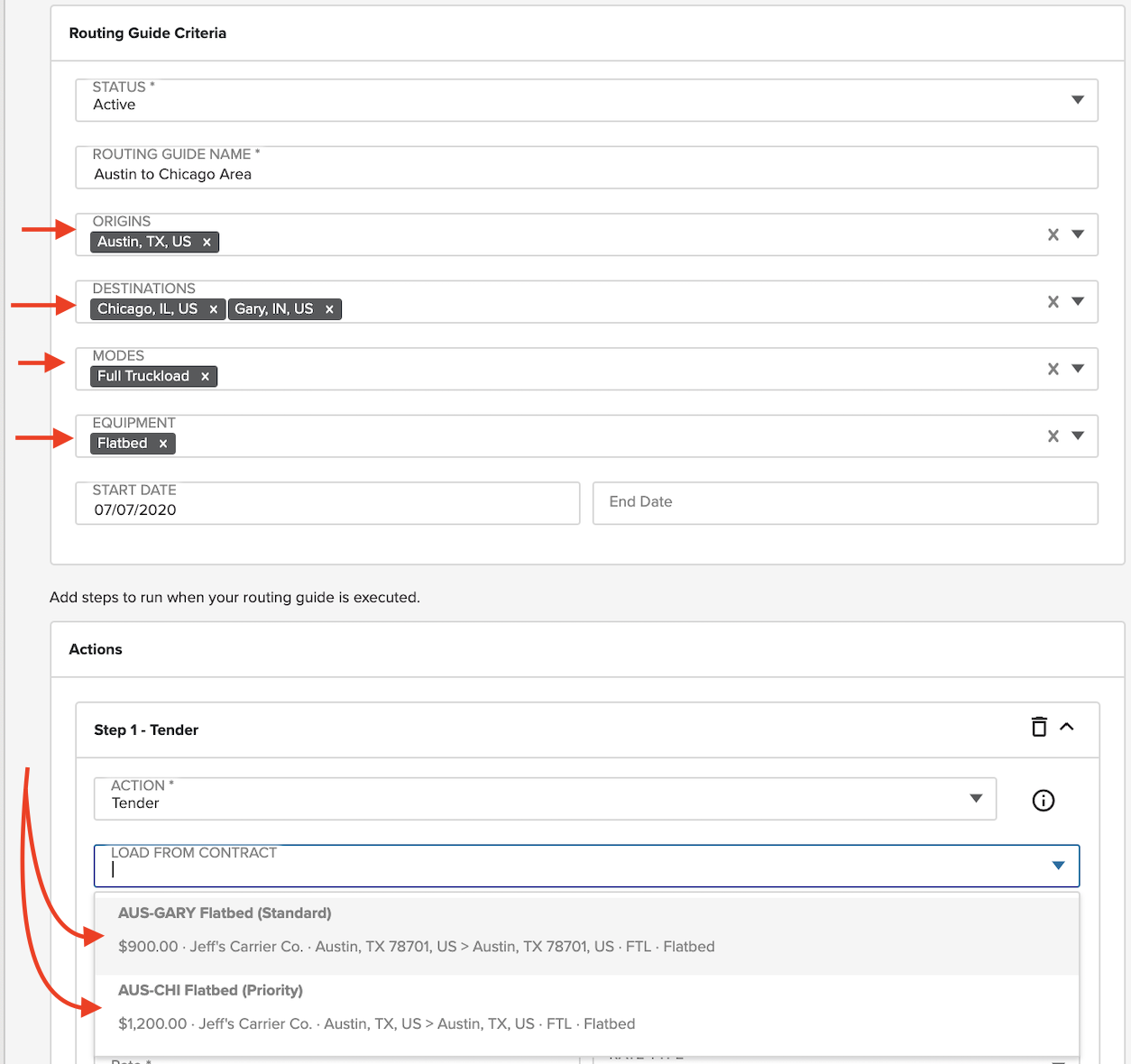Clear all values in Destinations field
This screenshot has height=1064, width=1131.
click(x=1053, y=302)
